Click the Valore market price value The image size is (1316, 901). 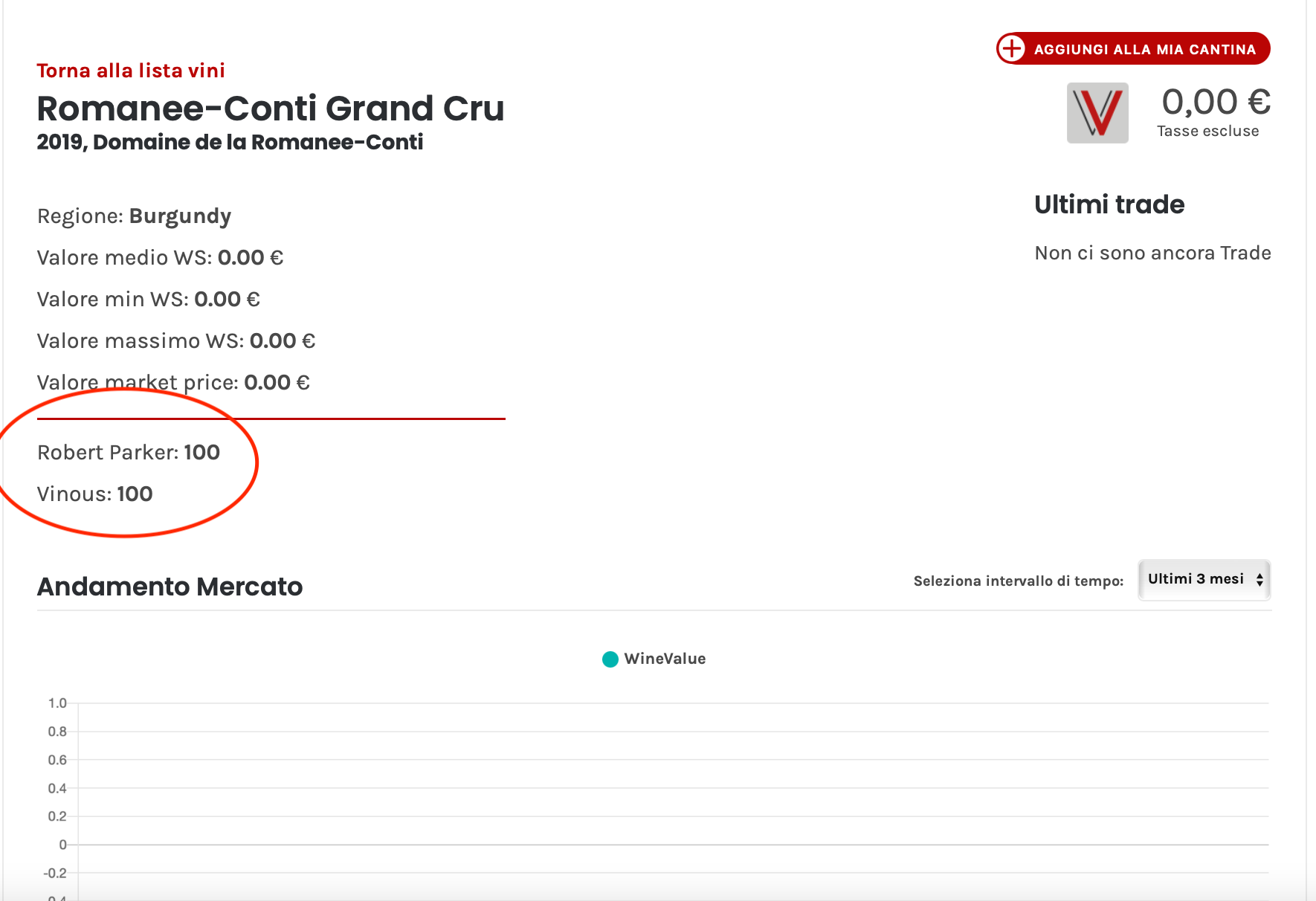point(277,383)
